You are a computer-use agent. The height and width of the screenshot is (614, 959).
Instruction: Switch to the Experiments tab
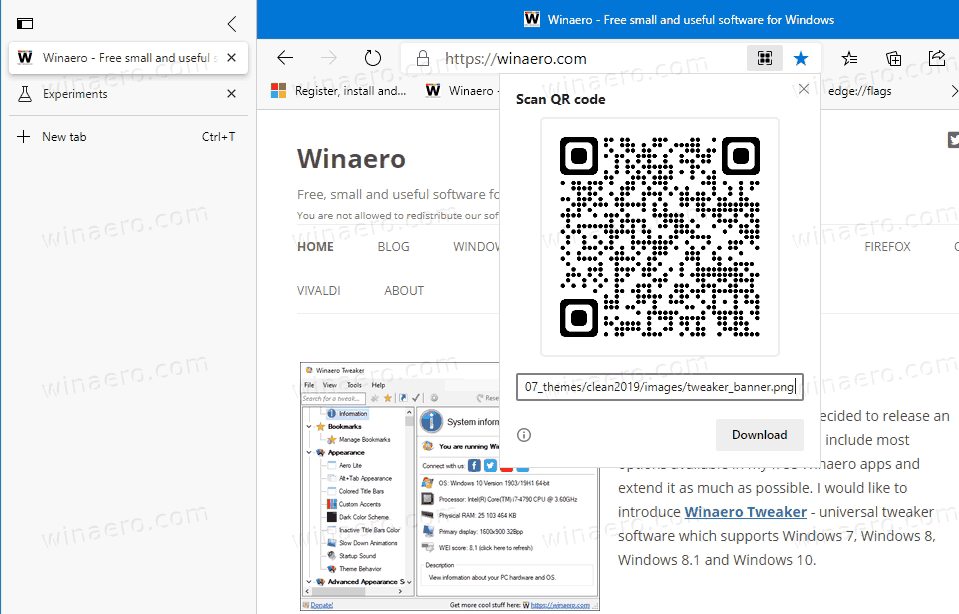coord(128,94)
